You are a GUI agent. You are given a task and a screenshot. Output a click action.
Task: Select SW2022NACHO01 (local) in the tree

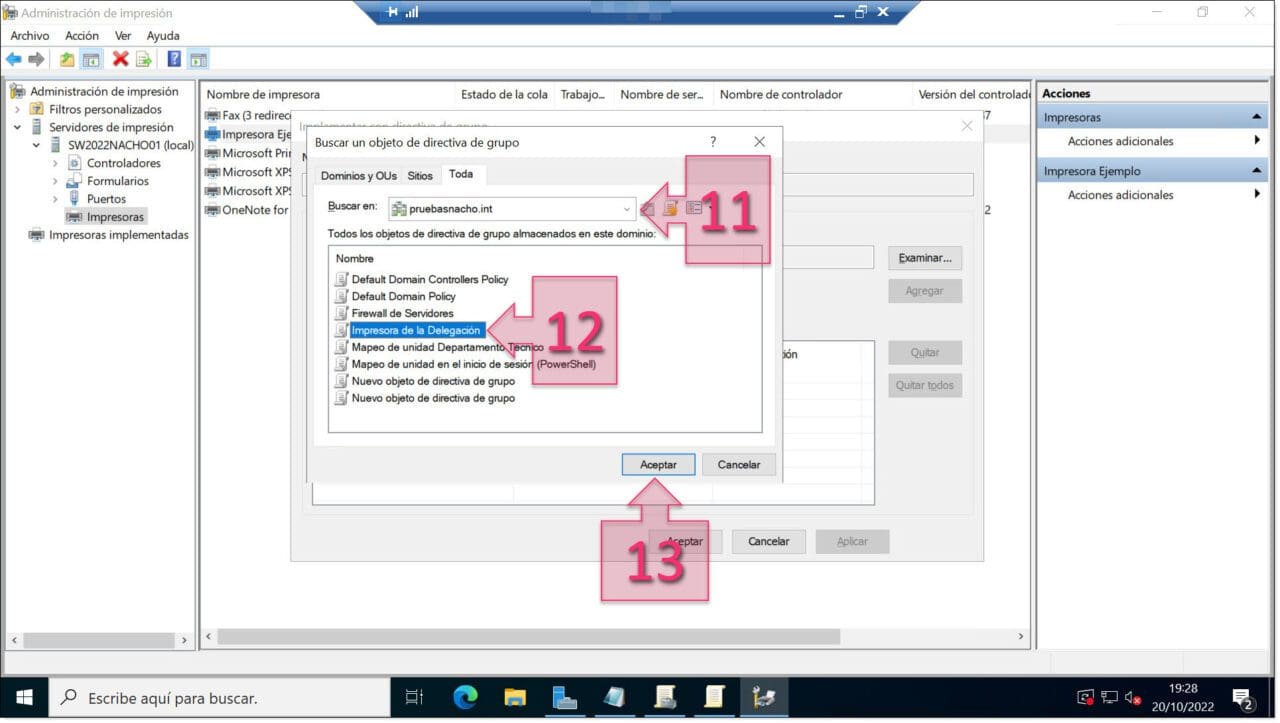(x=131, y=145)
